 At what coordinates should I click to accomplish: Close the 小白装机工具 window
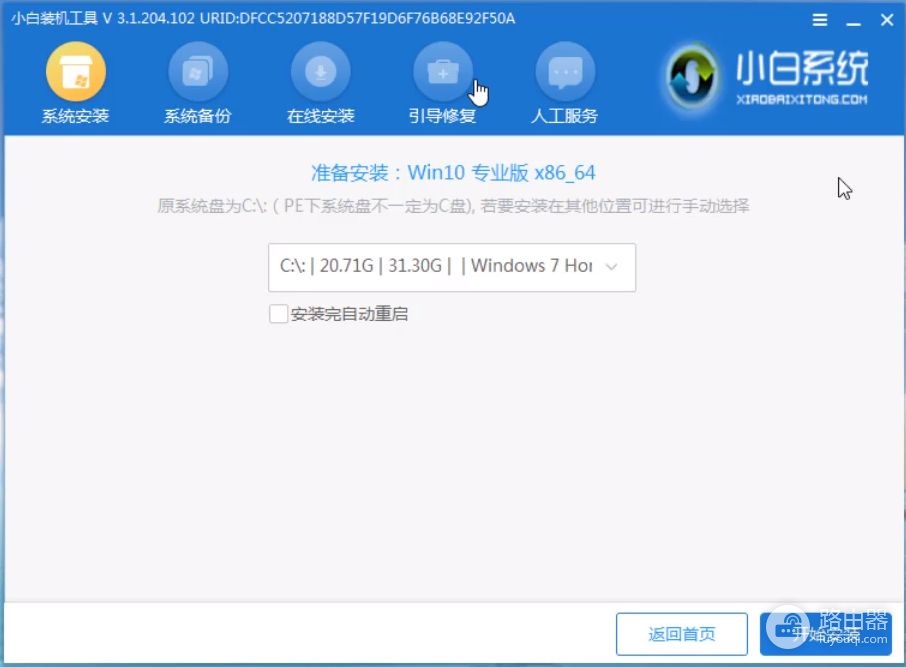(x=887, y=20)
